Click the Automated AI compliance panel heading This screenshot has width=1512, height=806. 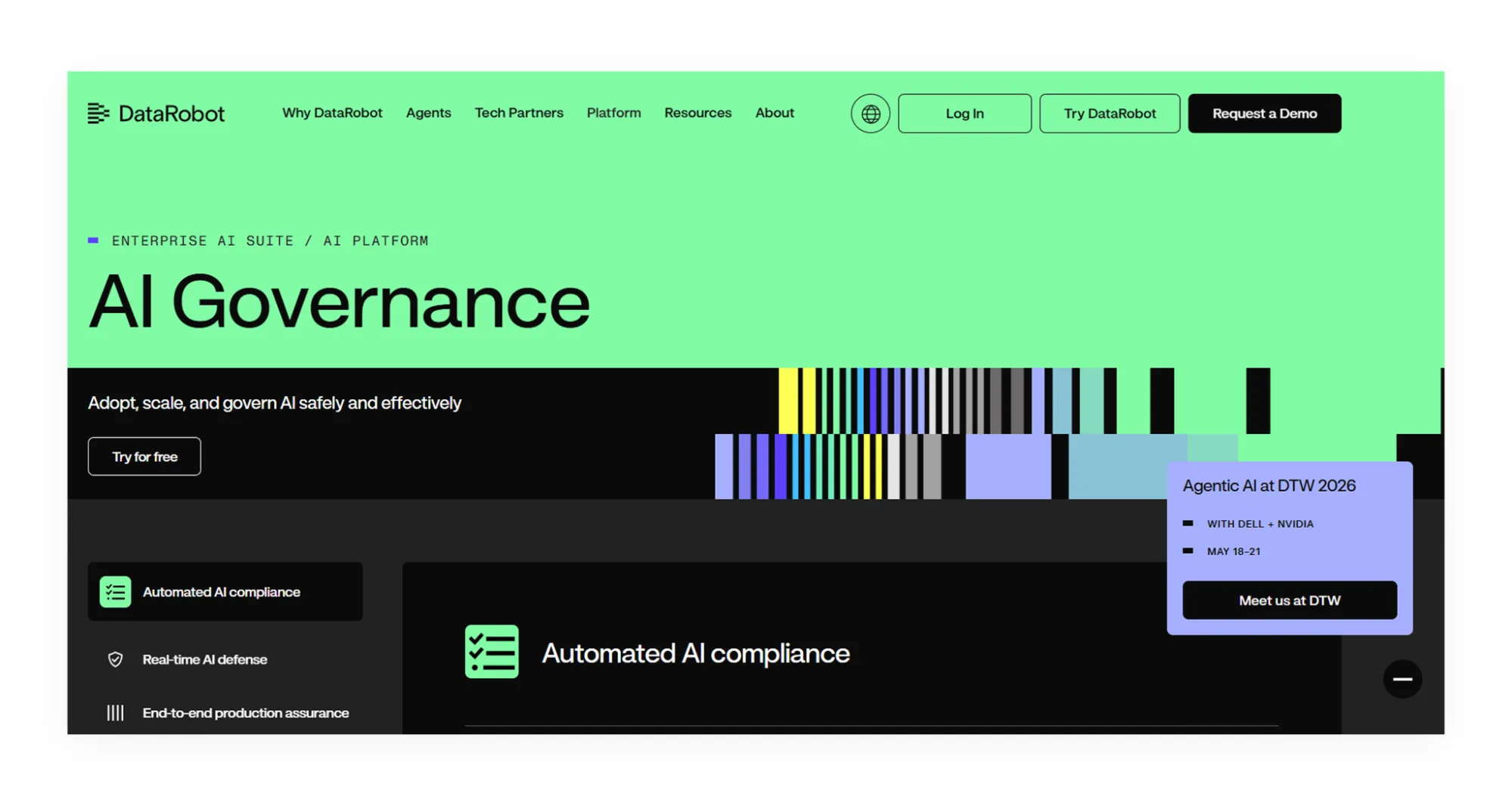pos(696,653)
